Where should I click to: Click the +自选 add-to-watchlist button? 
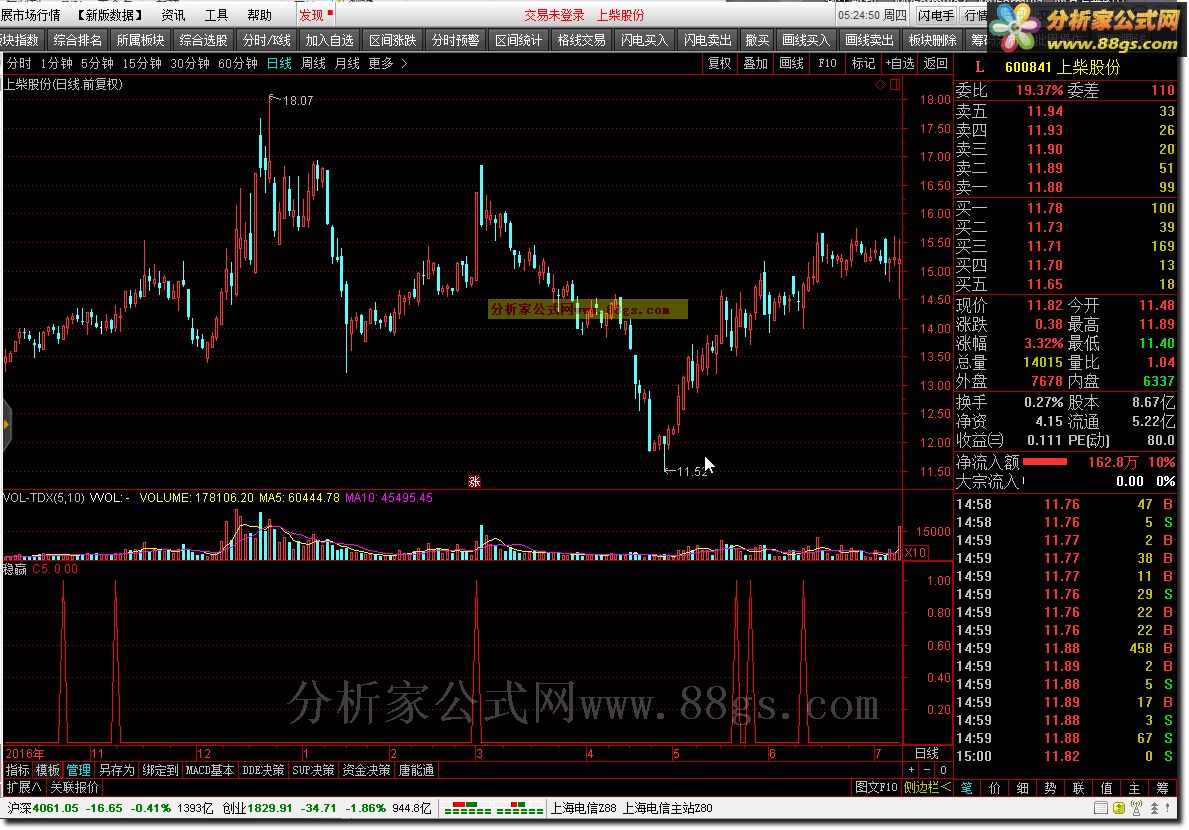click(x=899, y=64)
